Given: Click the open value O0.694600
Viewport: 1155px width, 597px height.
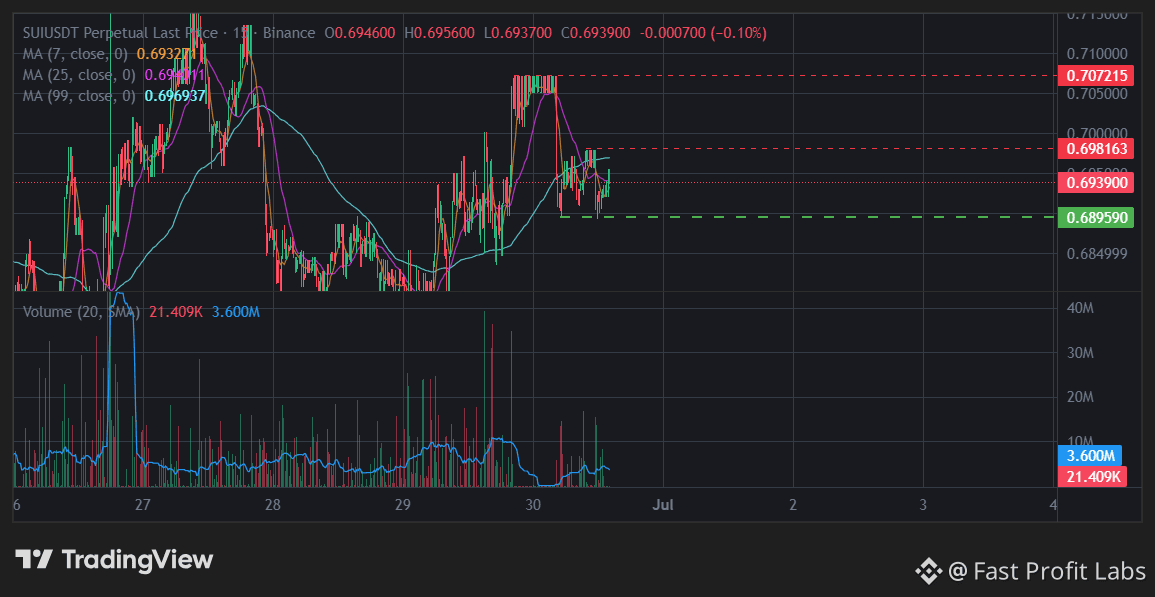Looking at the screenshot, I should coord(361,33).
